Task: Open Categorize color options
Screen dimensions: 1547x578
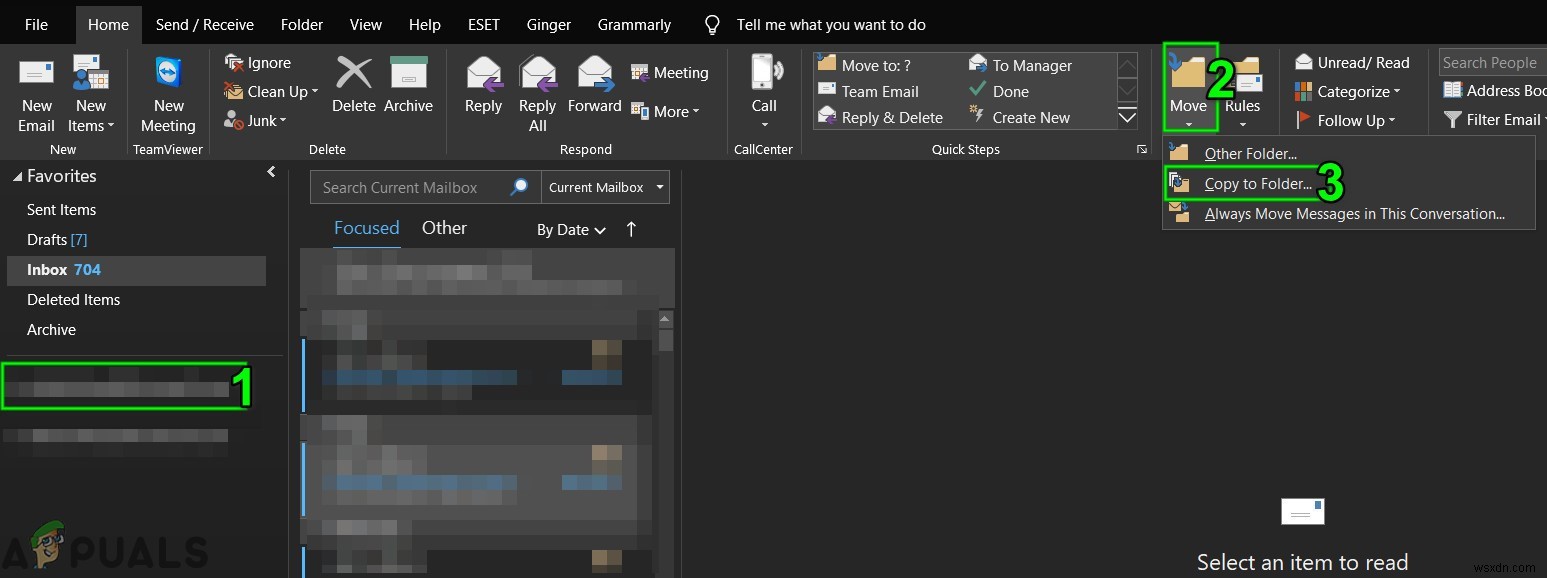Action: [1347, 91]
